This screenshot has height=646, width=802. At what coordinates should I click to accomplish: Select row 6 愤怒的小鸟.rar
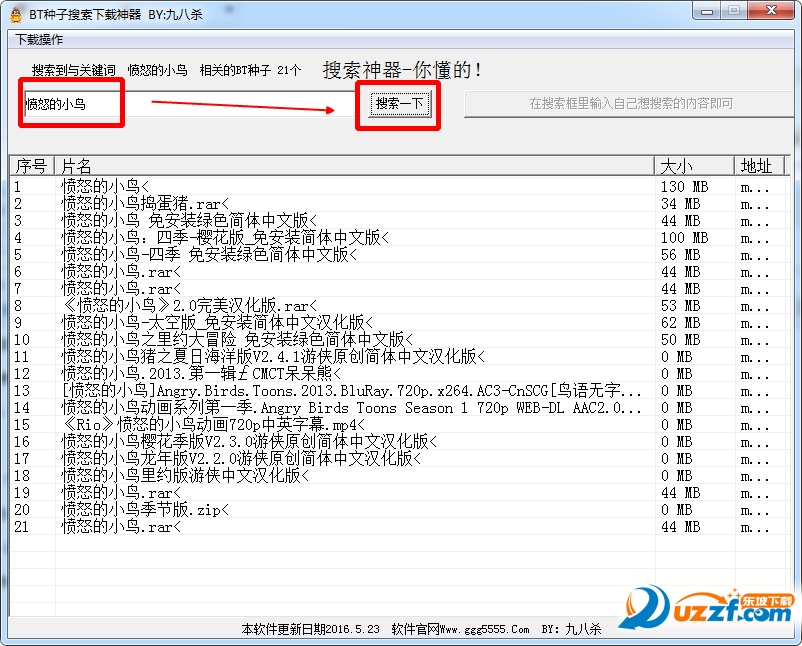point(397,272)
